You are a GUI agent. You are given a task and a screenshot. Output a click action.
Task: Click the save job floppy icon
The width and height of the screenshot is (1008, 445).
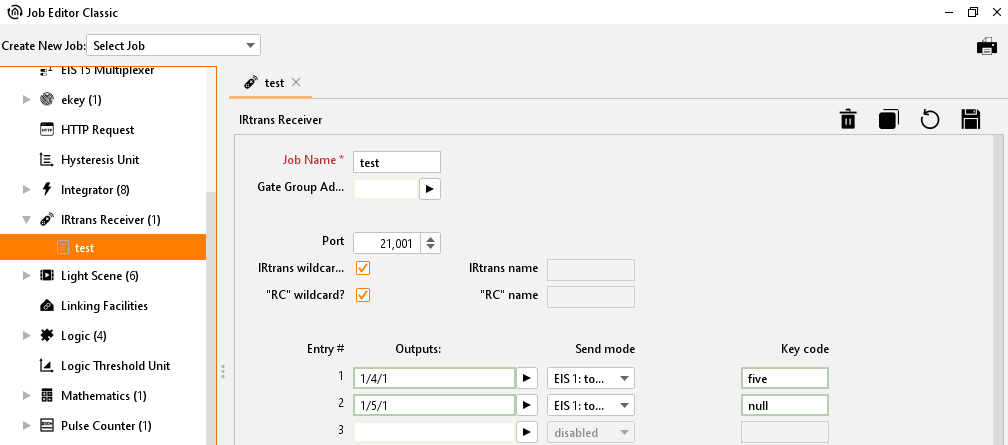coord(970,120)
